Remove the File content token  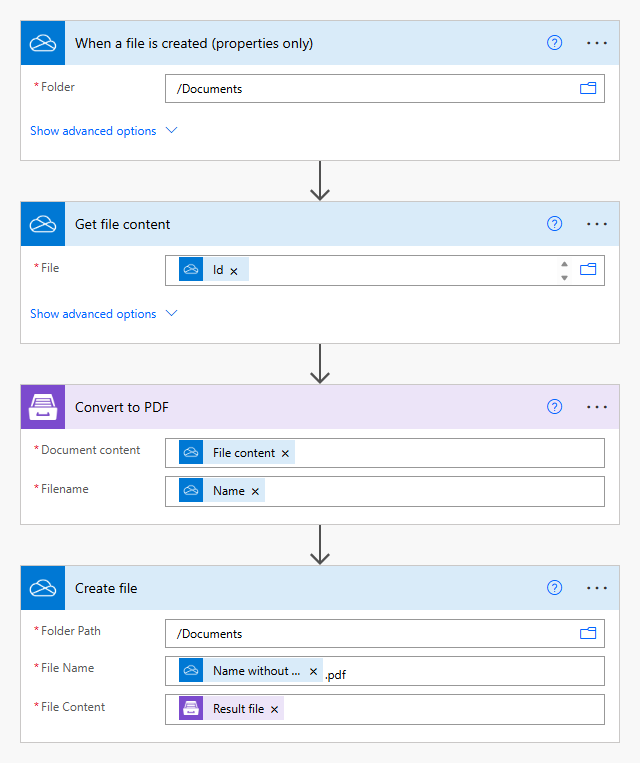[x=285, y=454]
